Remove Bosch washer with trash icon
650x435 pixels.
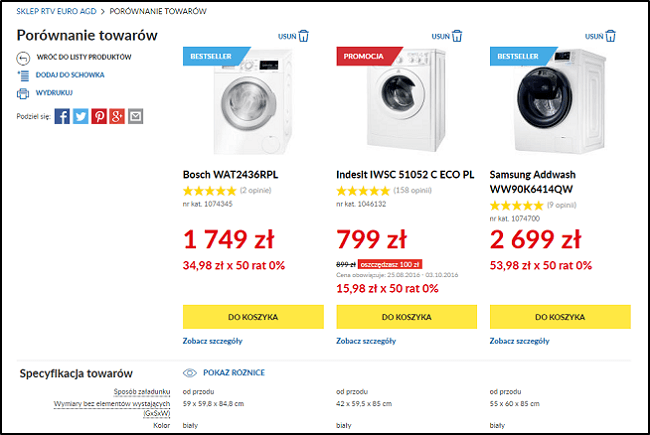[x=303, y=36]
